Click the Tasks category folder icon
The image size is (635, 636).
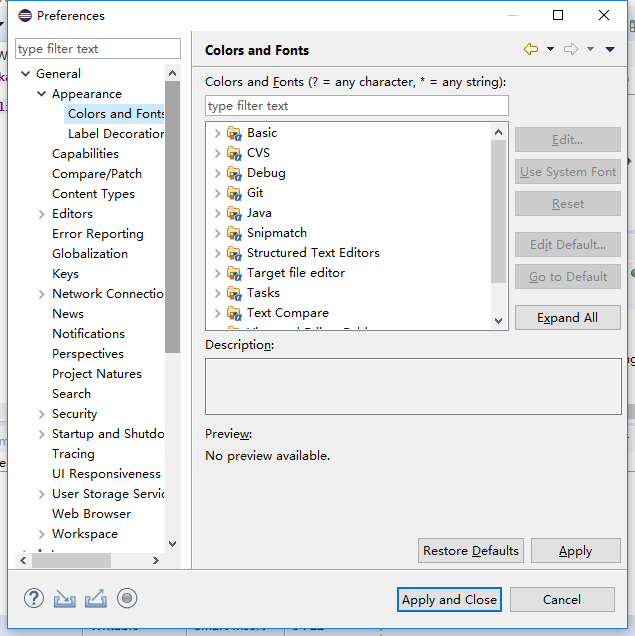point(234,293)
